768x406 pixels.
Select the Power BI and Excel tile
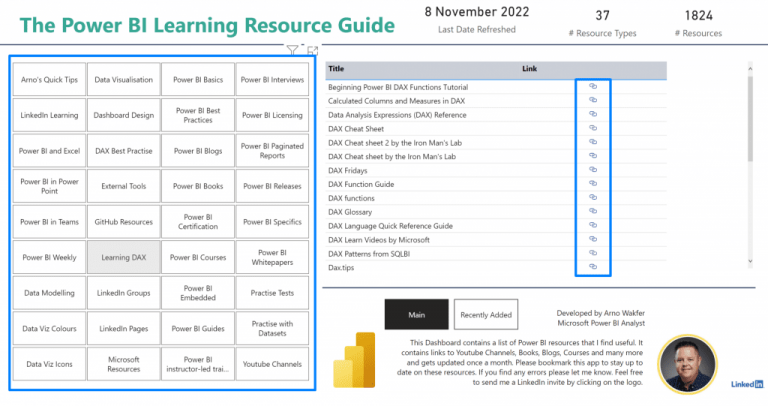click(x=49, y=151)
